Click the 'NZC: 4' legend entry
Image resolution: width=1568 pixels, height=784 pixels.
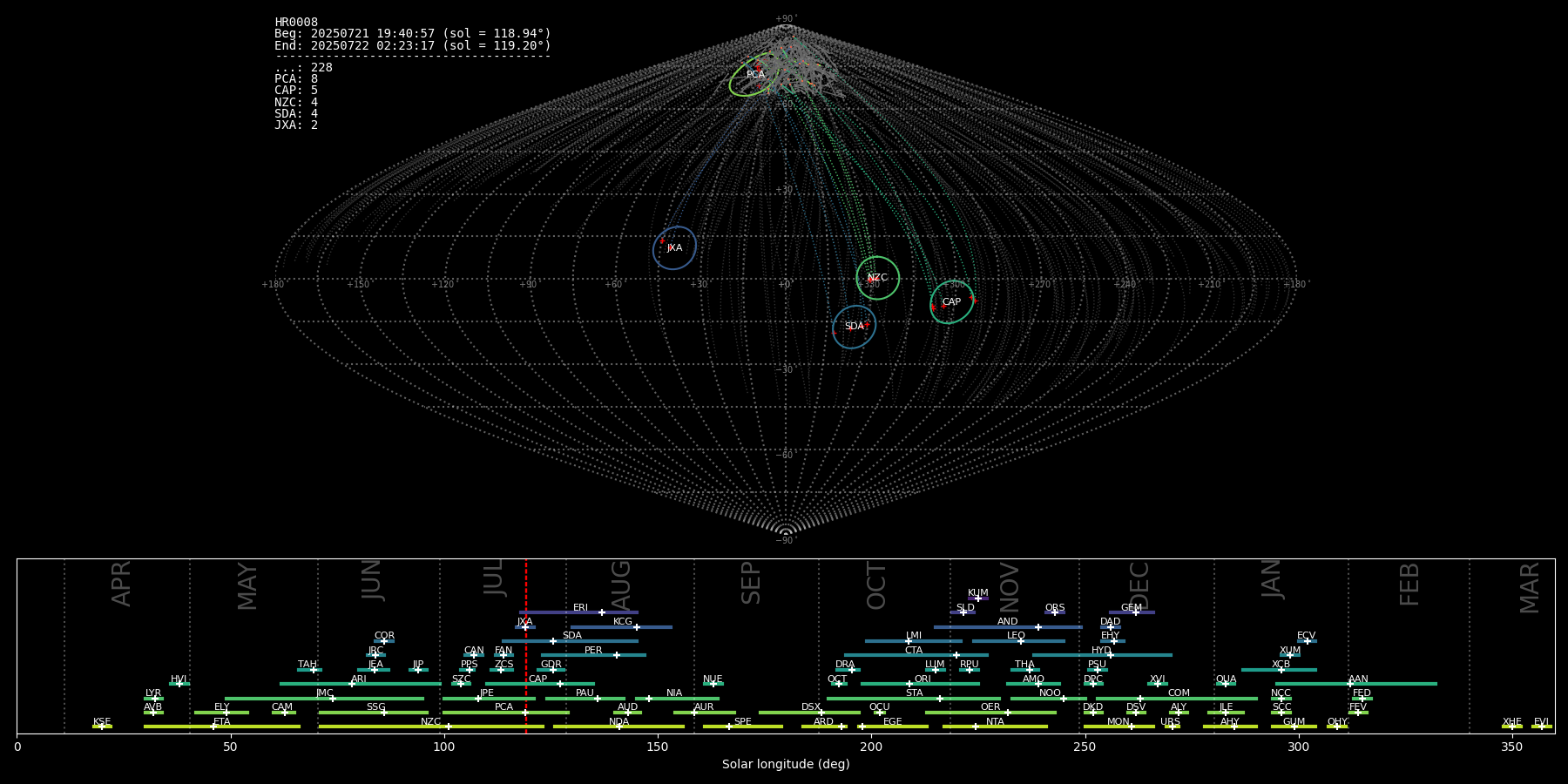pyautogui.click(x=296, y=102)
